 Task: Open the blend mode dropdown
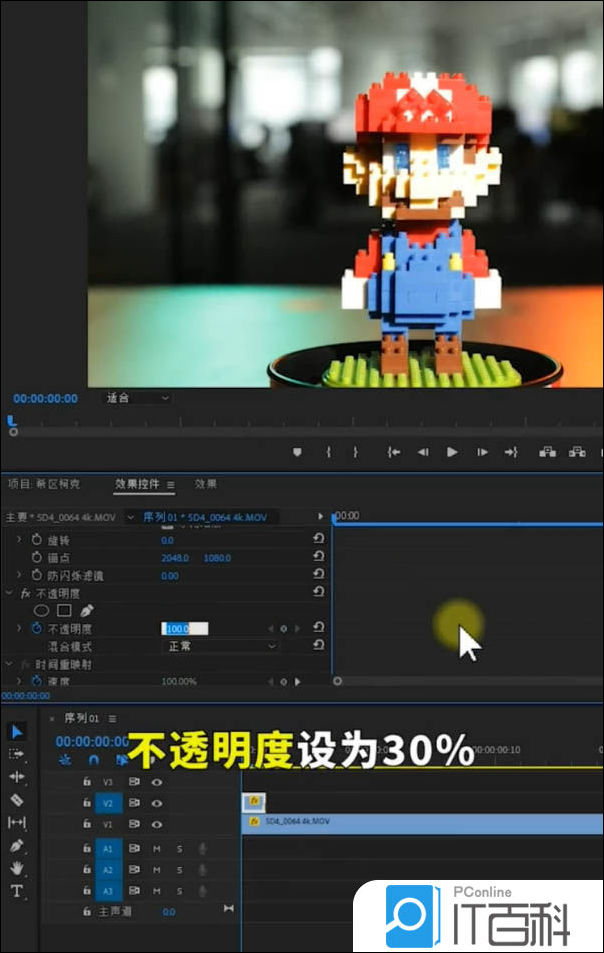221,647
